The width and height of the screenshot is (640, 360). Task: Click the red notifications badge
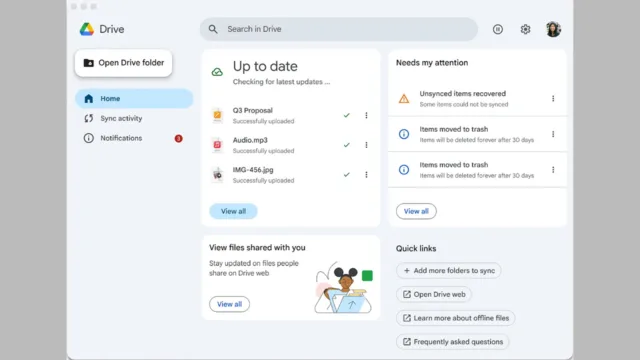pyautogui.click(x=178, y=138)
